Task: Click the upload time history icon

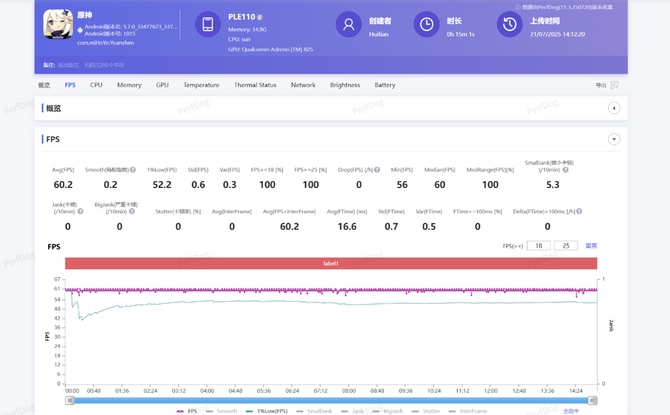Action: 509,25
